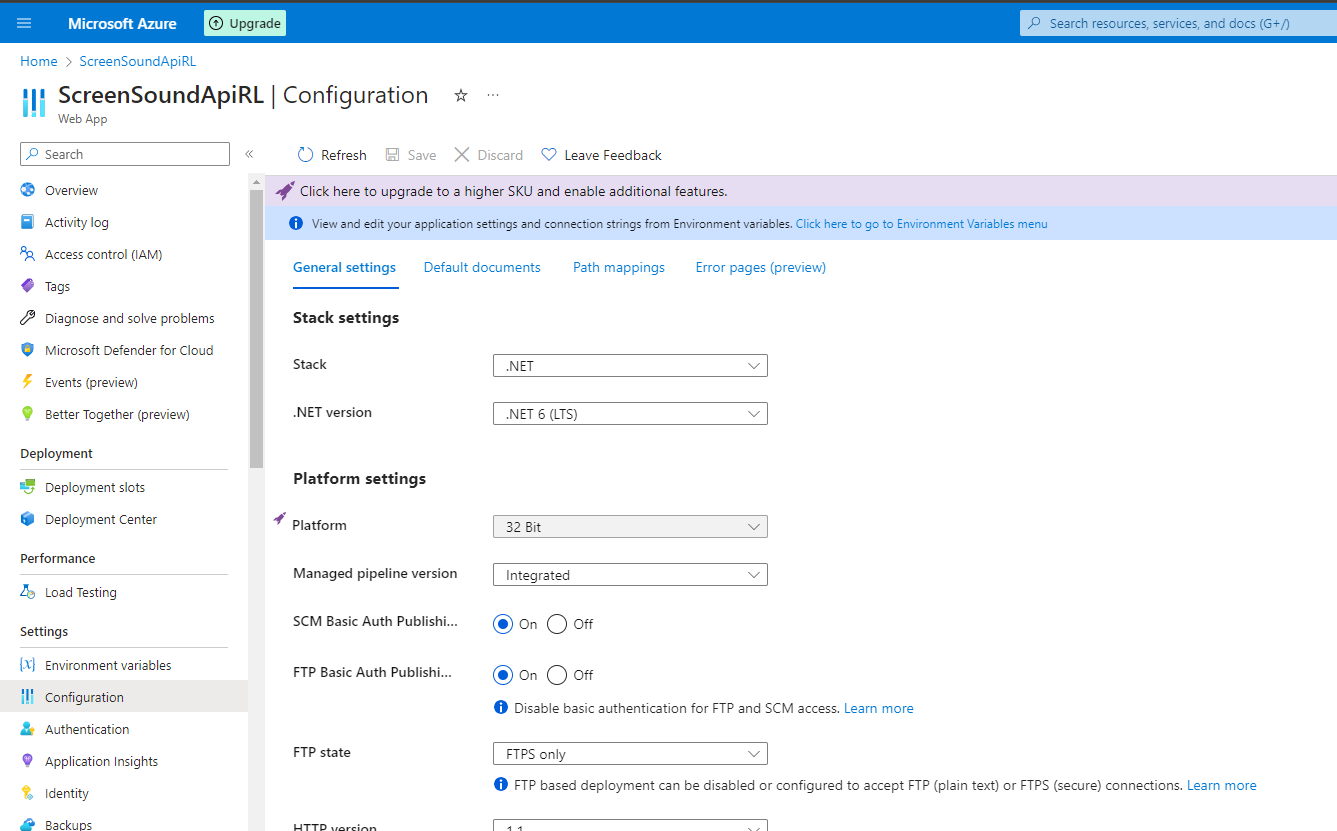Click the Access control people icon
This screenshot has height=831, width=1337.
click(x=27, y=254)
